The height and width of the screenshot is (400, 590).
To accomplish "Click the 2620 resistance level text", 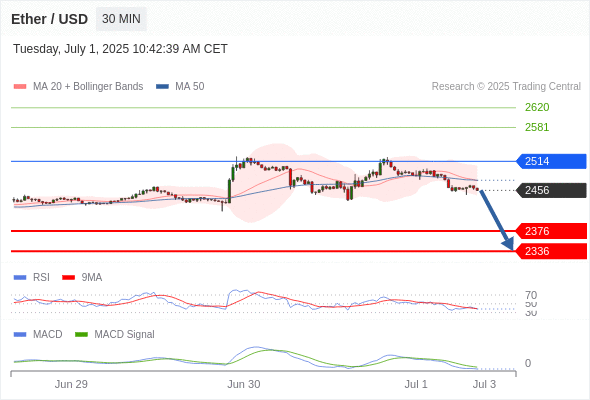I will click(537, 107).
